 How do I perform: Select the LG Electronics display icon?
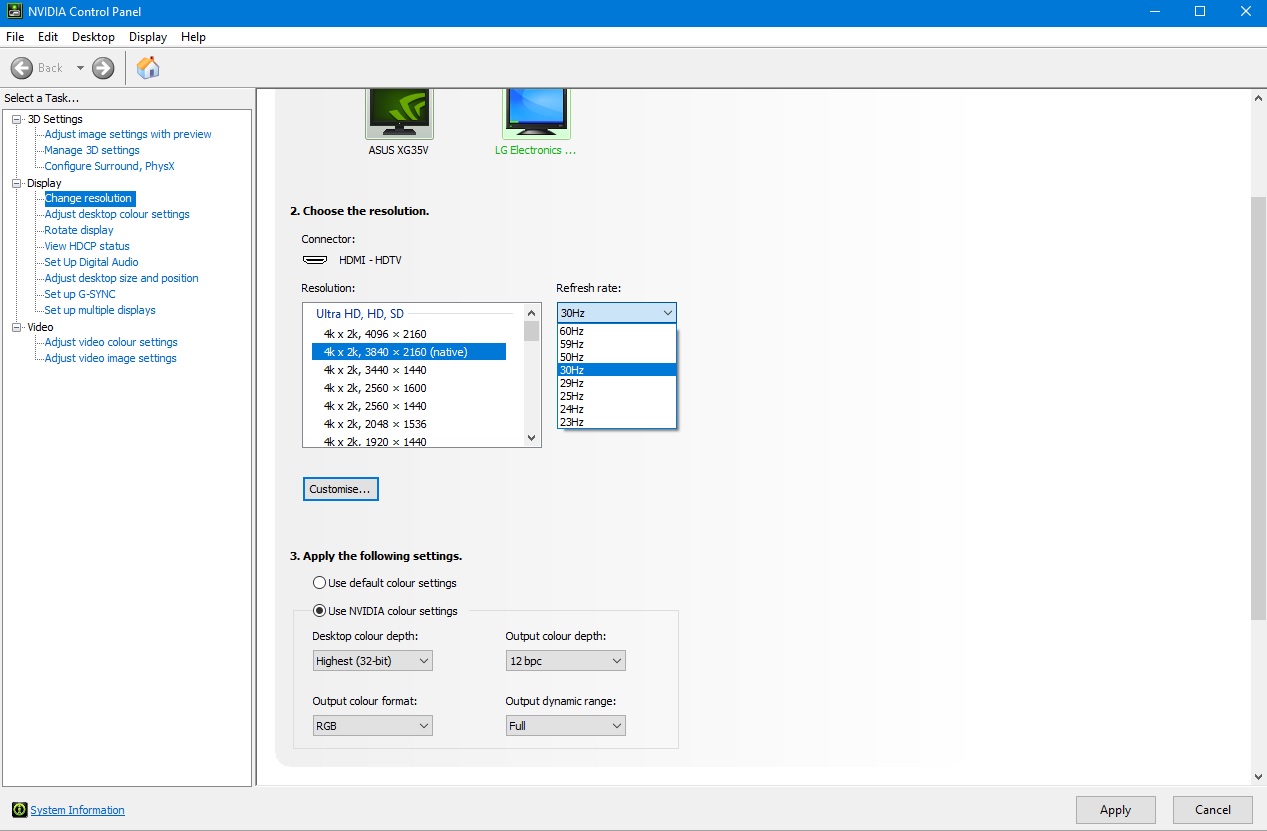(x=536, y=112)
